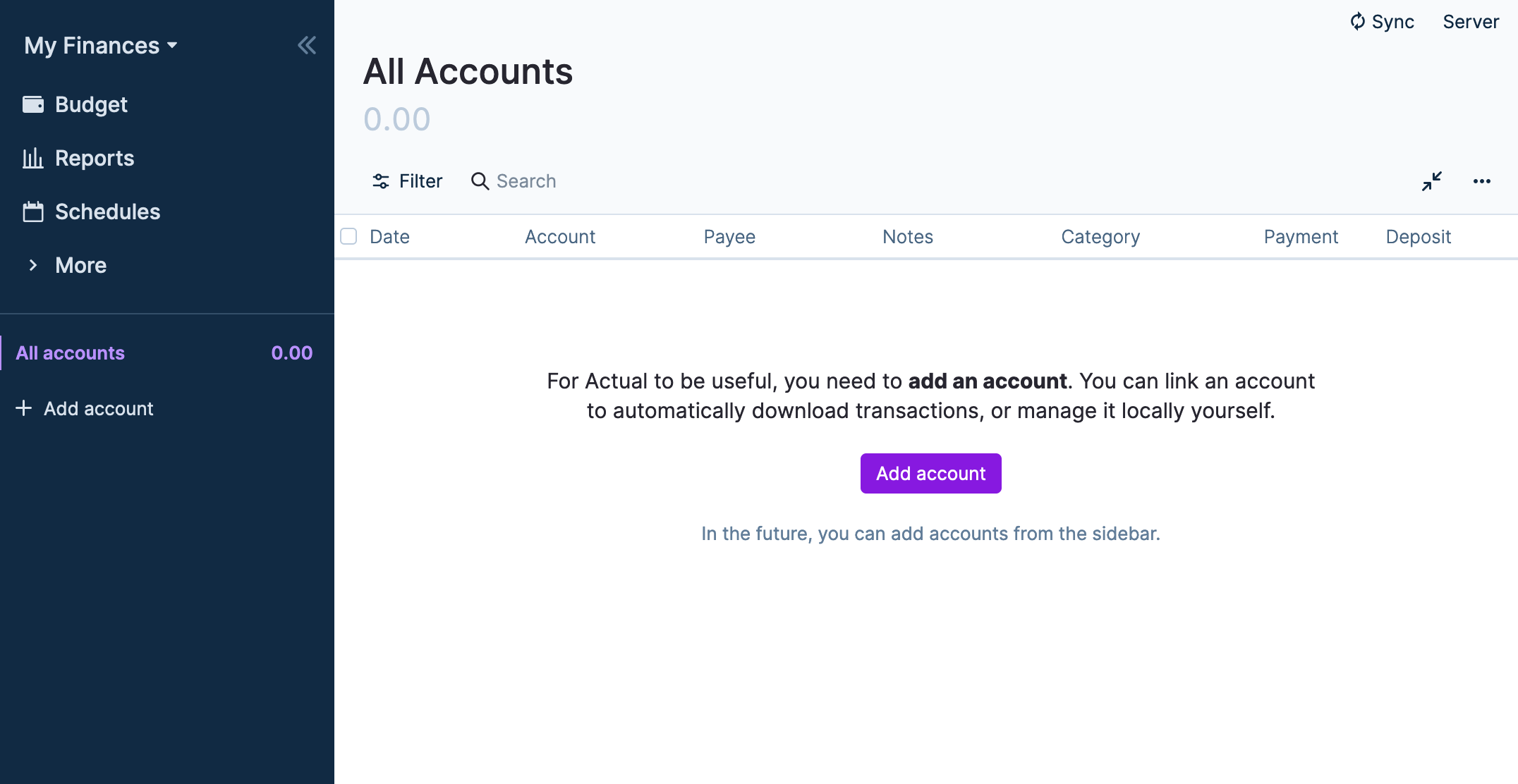
Task: Collapse the More menu chevron
Action: pos(33,266)
